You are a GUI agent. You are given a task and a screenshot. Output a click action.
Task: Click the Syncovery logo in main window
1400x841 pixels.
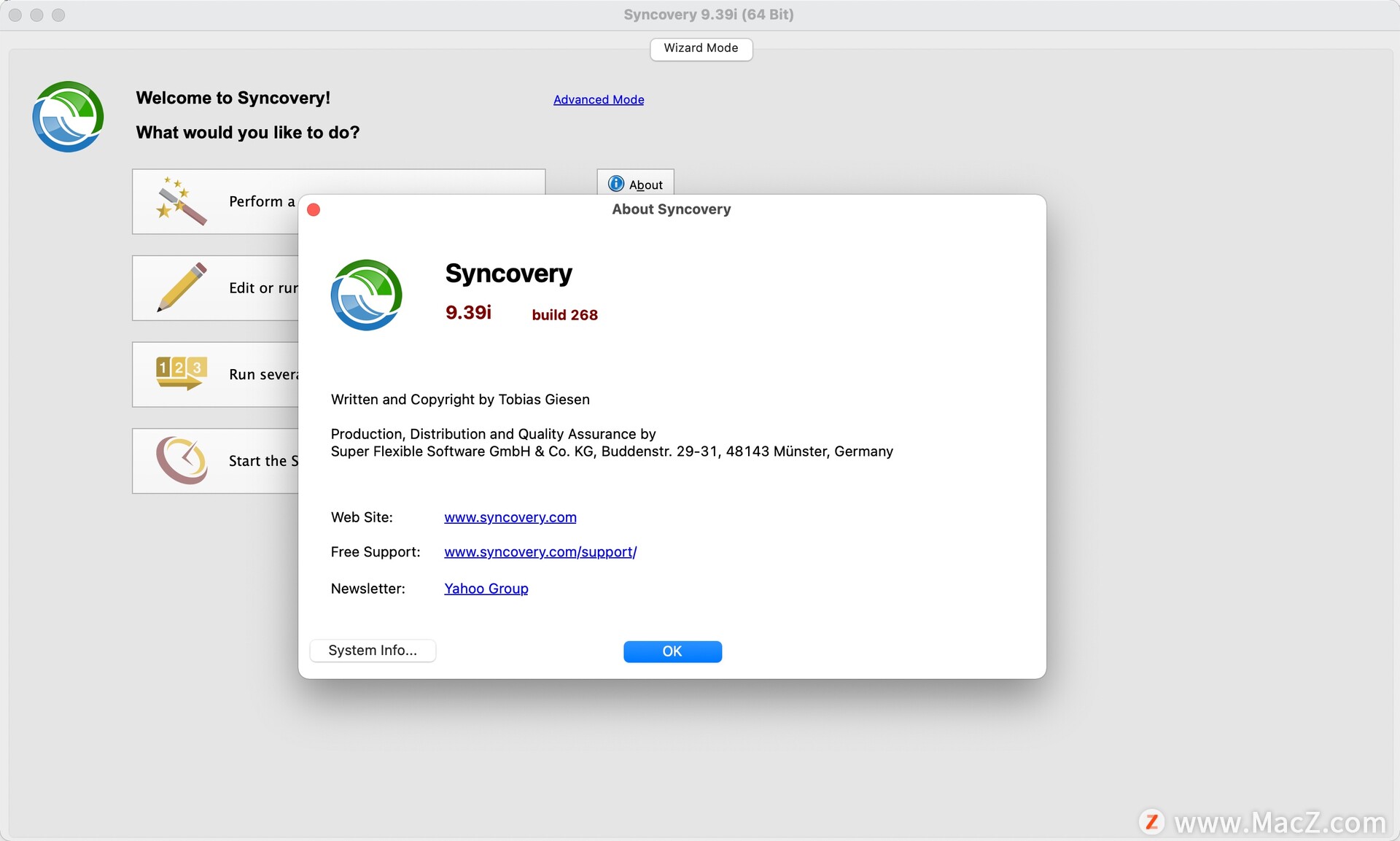point(68,117)
